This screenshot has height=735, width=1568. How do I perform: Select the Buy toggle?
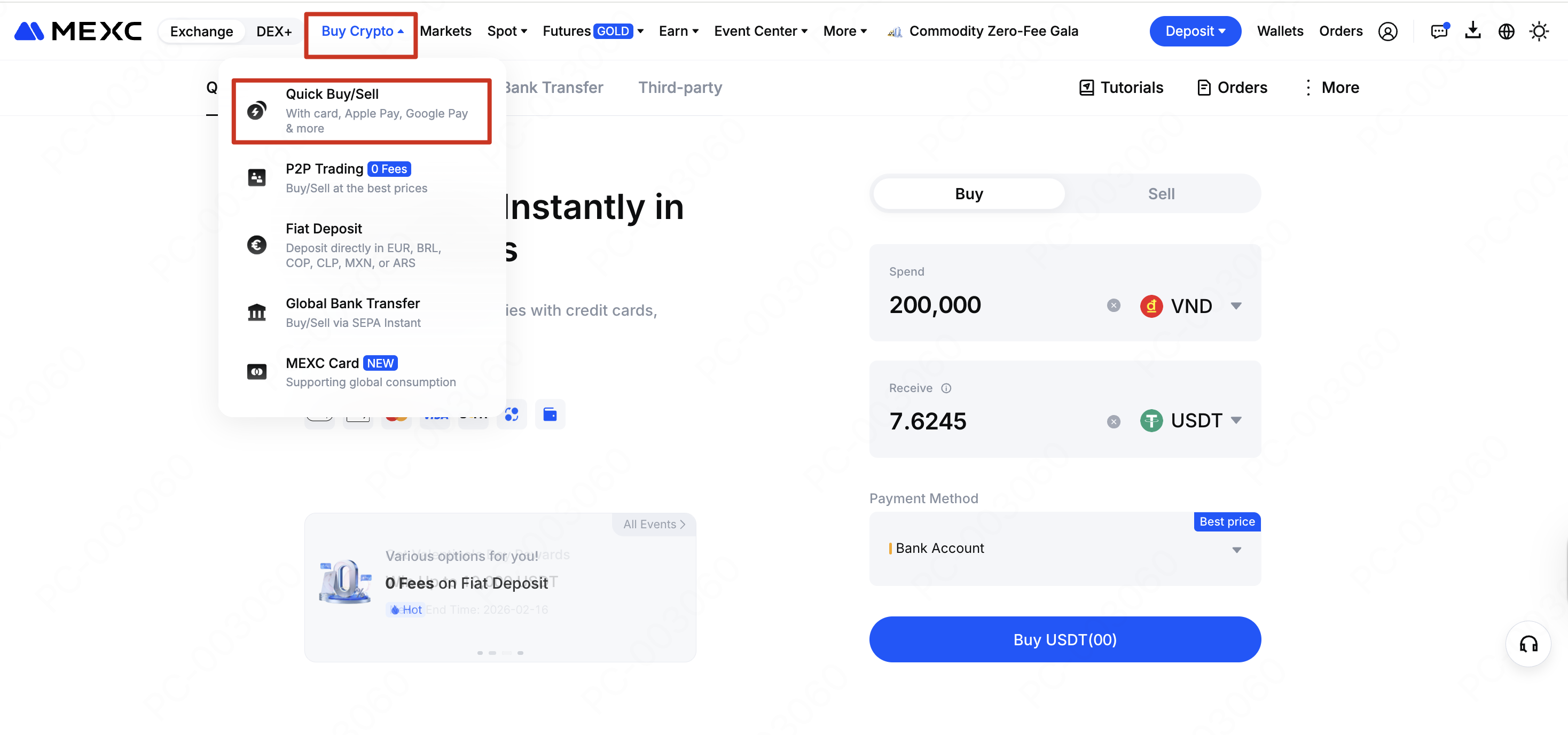968,194
